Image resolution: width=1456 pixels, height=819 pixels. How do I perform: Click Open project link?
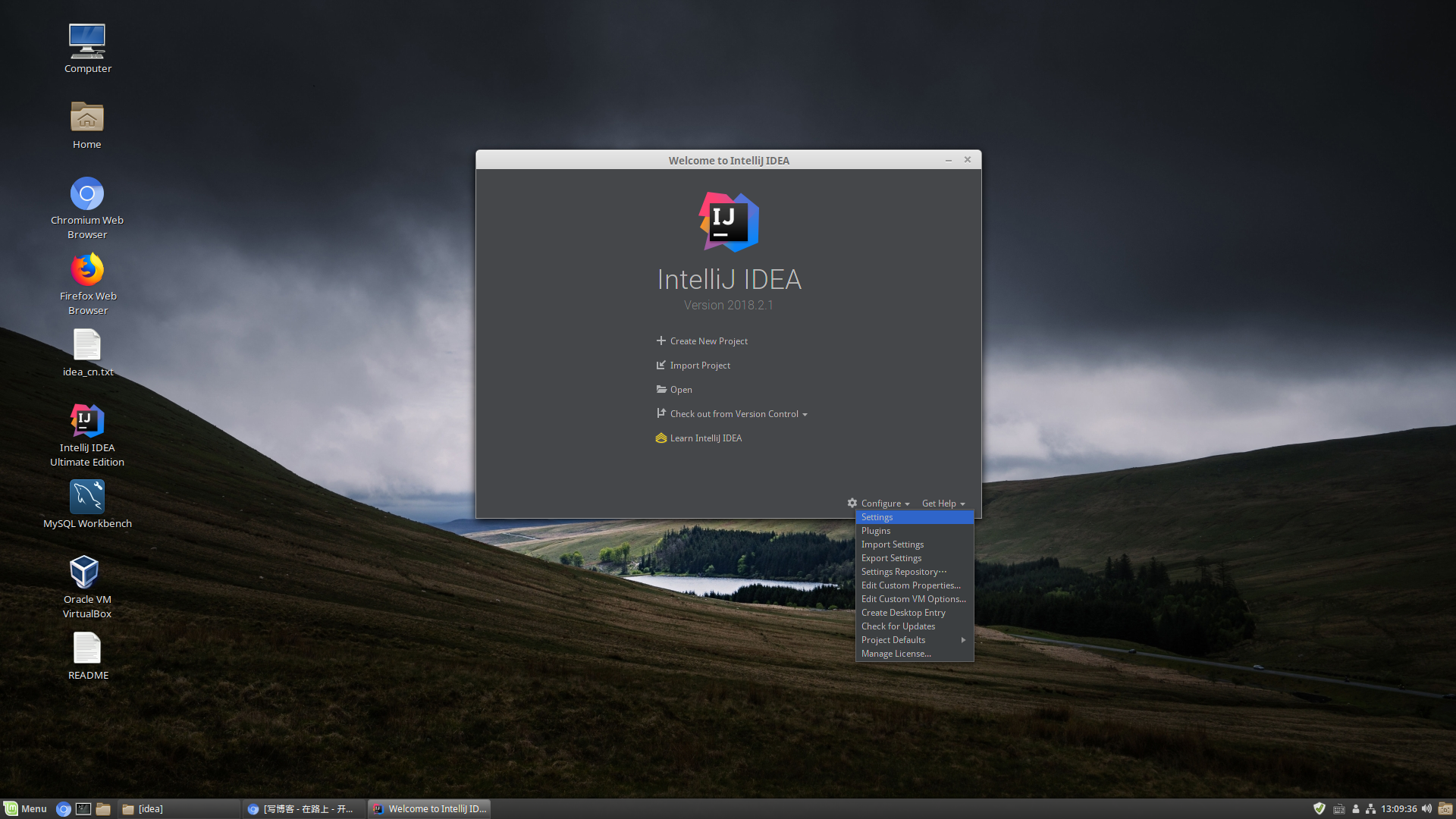click(681, 390)
